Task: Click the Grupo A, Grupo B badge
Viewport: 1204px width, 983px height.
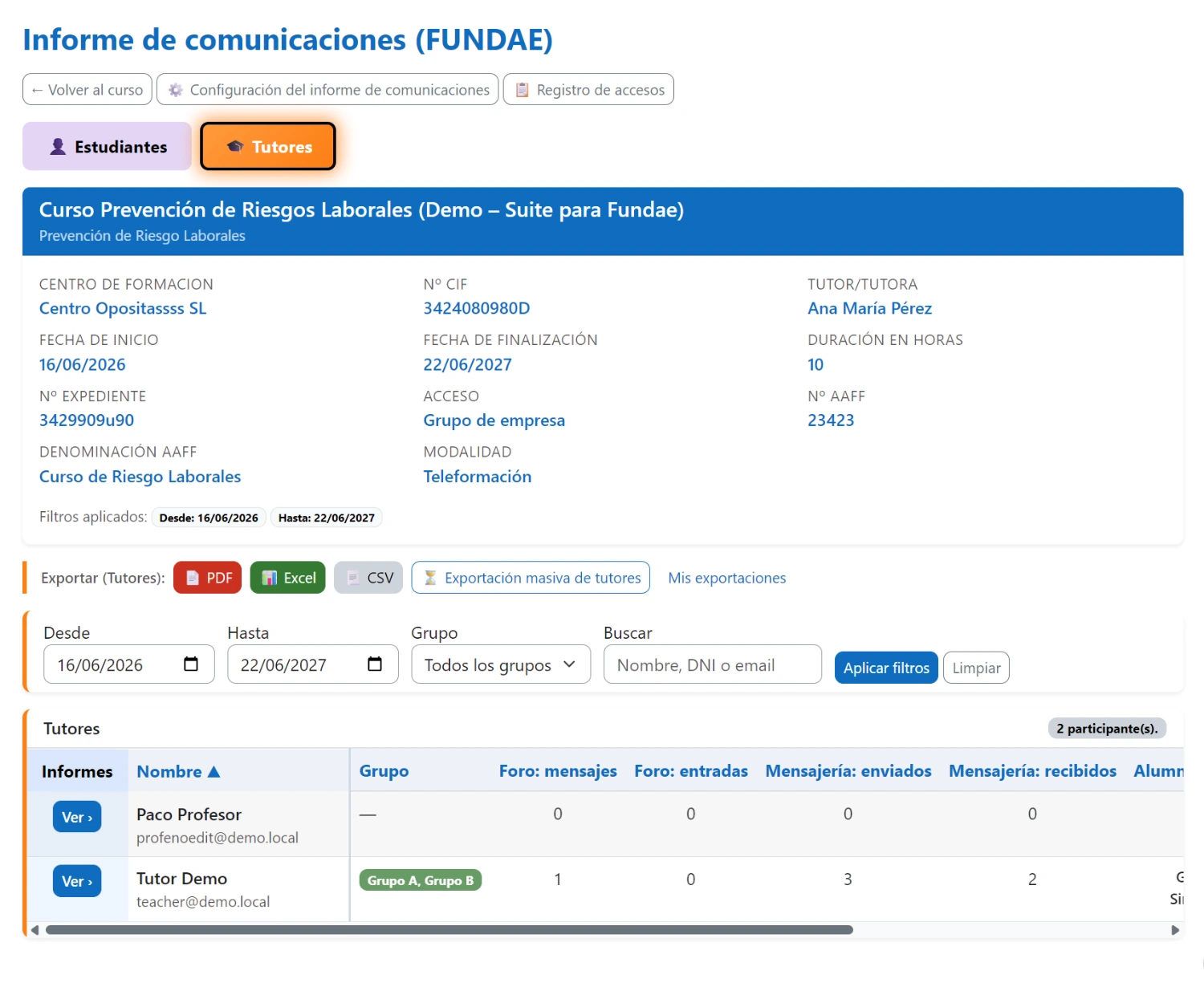Action: point(420,880)
